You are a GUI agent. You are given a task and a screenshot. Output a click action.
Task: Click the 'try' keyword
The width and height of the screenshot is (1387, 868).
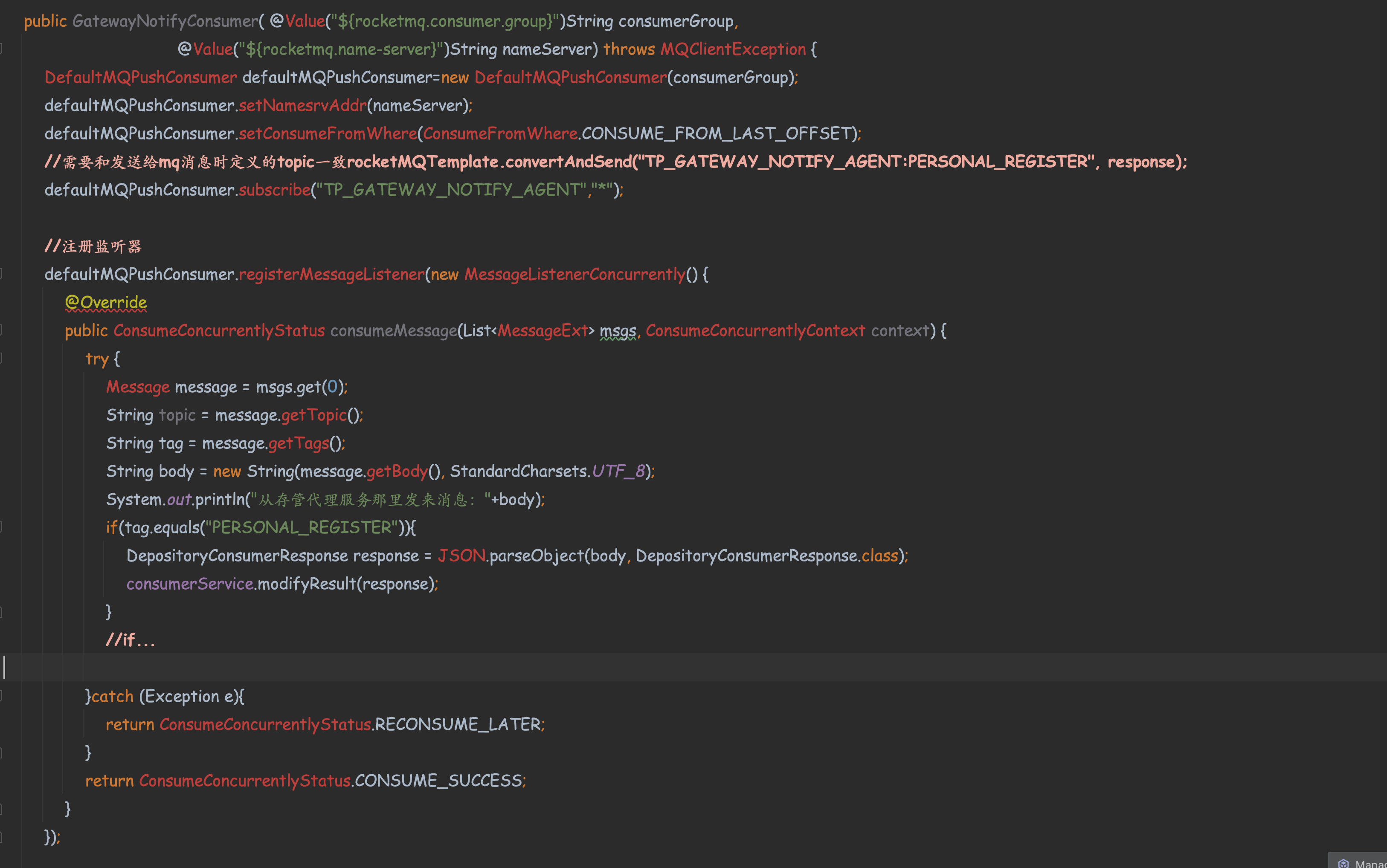click(x=97, y=359)
